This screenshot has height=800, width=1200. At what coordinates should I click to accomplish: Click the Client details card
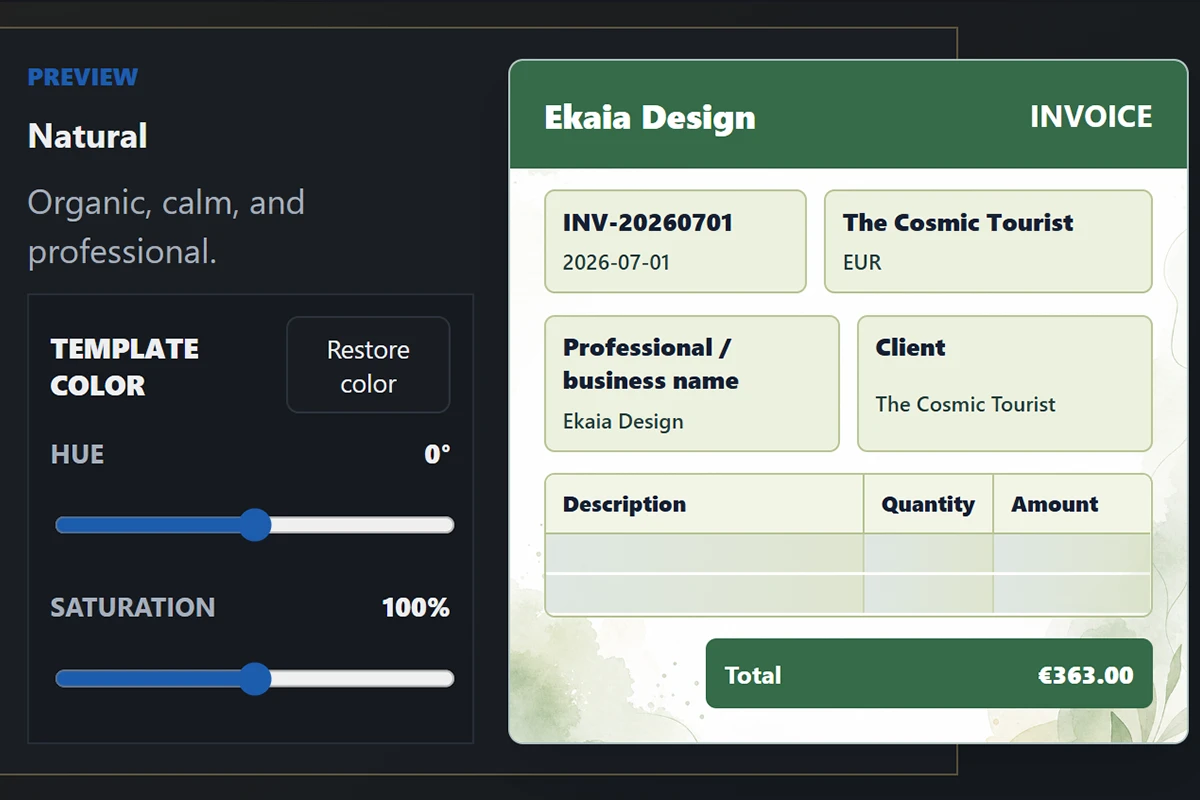point(1005,384)
